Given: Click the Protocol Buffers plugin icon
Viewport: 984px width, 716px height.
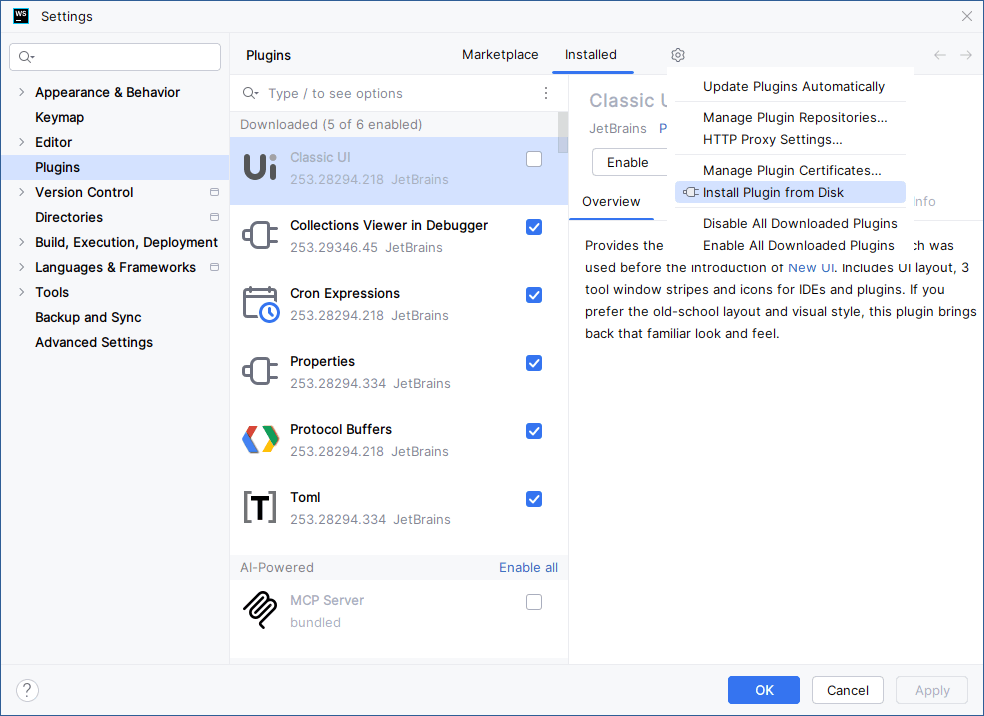Looking at the screenshot, I should 260,440.
